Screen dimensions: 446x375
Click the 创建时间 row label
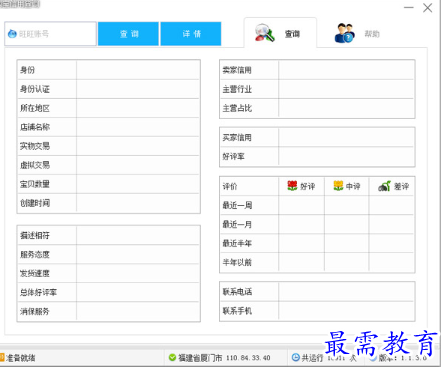[x=35, y=203]
